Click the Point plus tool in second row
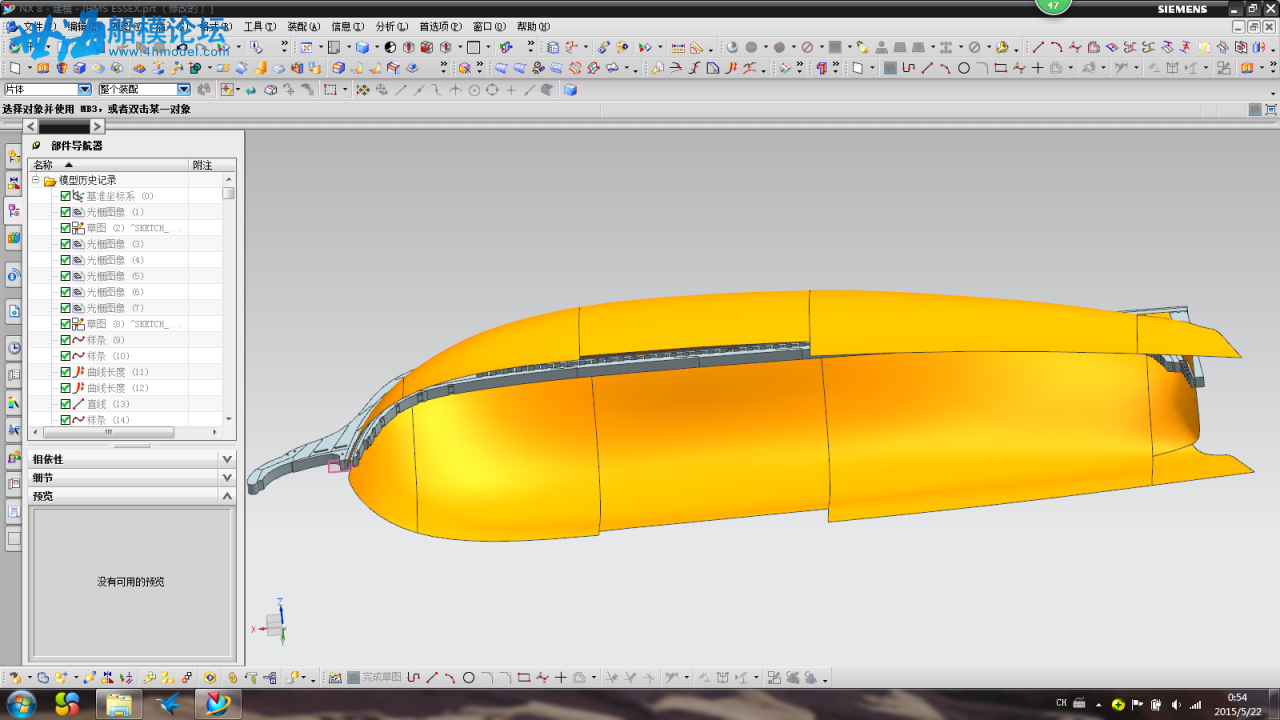This screenshot has height=720, width=1280. (x=1037, y=68)
